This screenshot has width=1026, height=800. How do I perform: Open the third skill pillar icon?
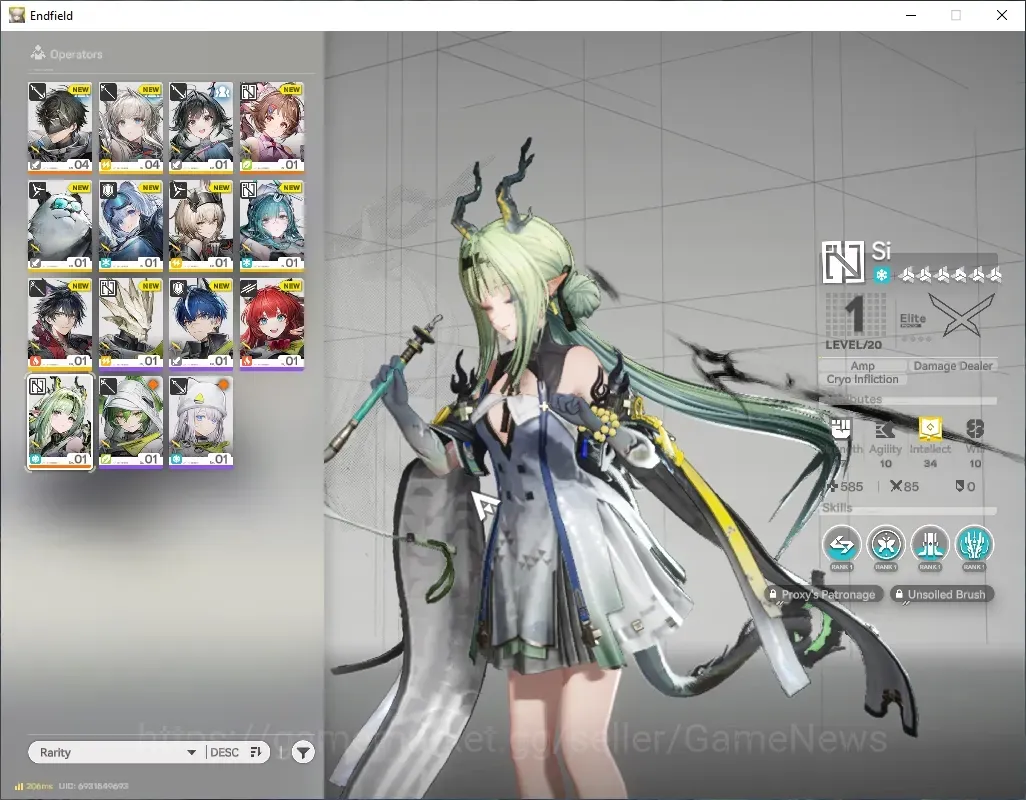coord(930,544)
